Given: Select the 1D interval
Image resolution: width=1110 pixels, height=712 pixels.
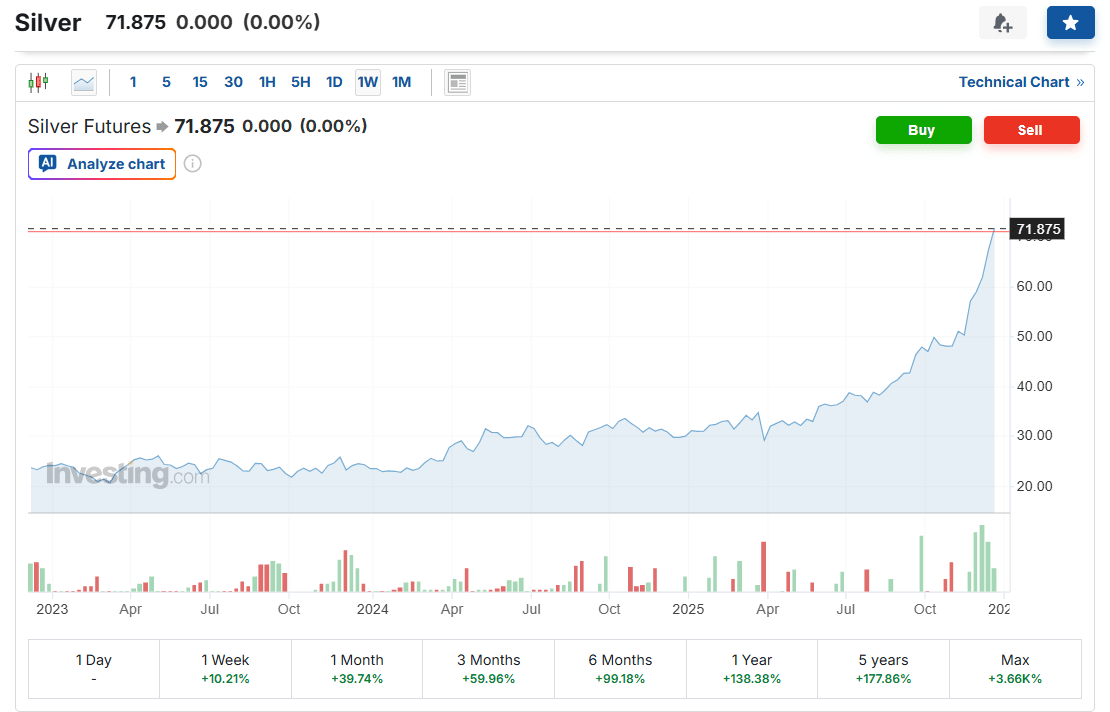Looking at the screenshot, I should tap(334, 82).
